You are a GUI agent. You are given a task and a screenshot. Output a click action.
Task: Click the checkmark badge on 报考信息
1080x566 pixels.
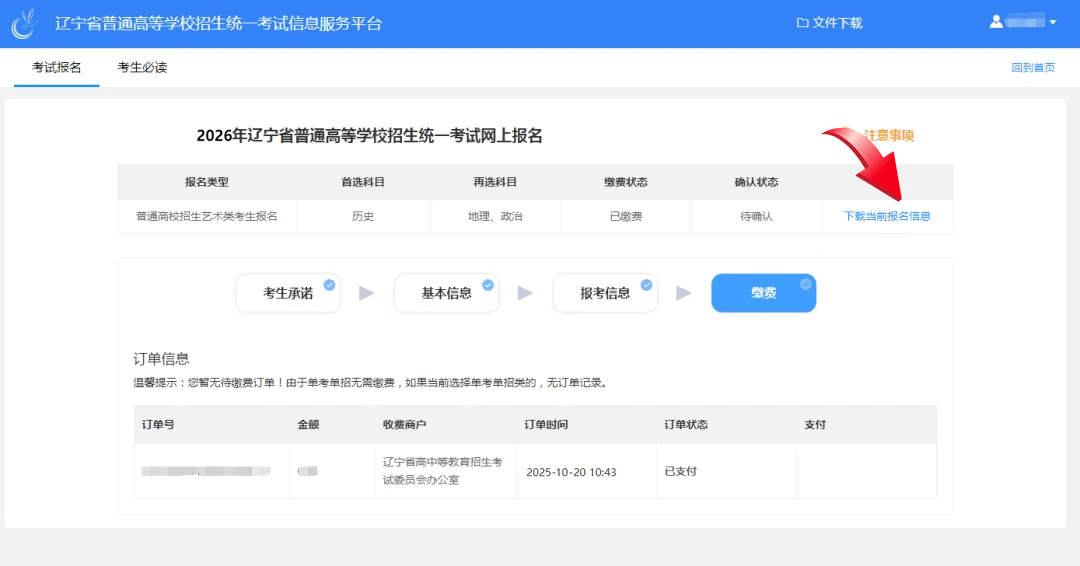click(x=647, y=285)
